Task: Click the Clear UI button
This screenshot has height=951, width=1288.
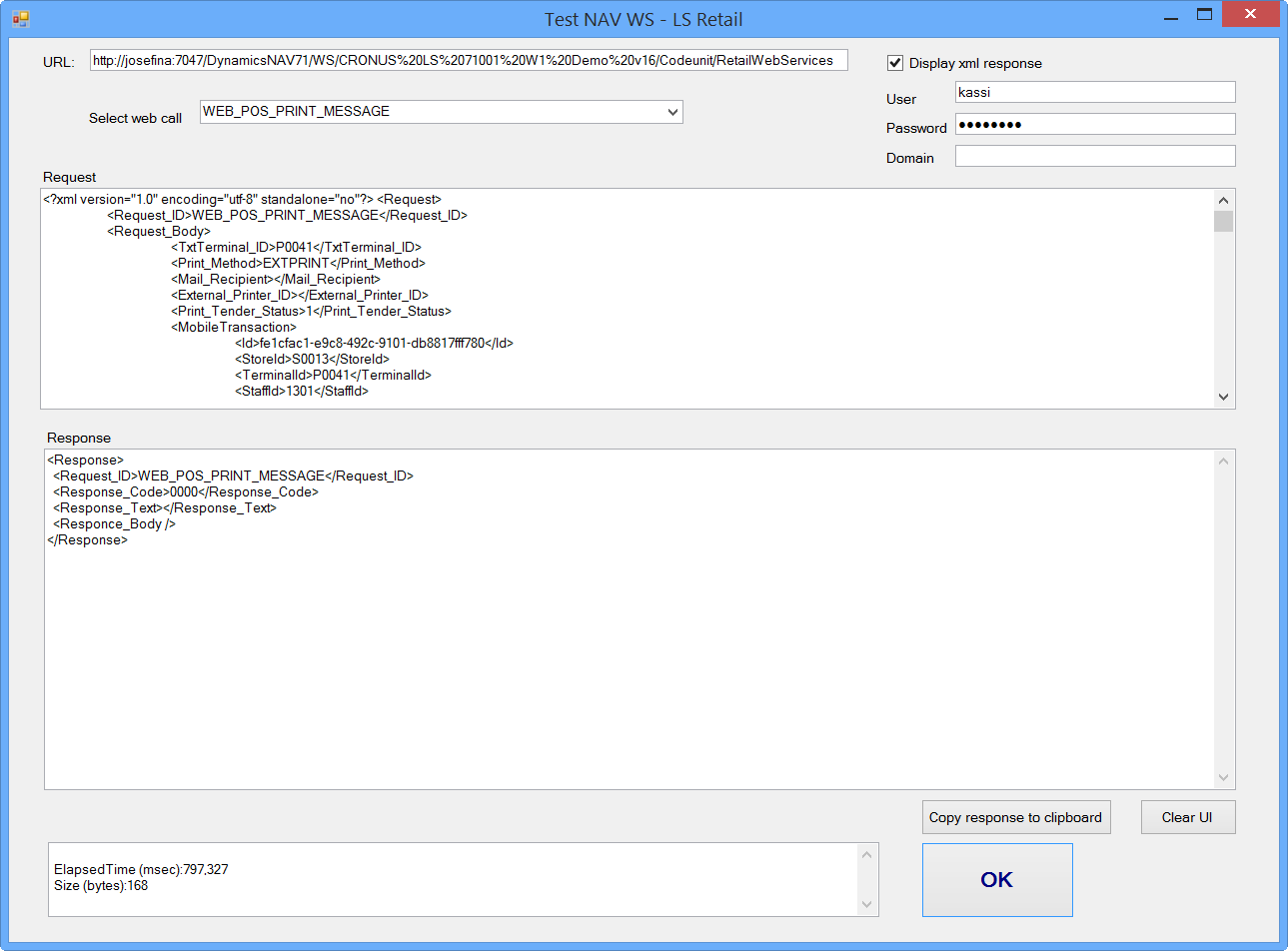Action: 1188,817
